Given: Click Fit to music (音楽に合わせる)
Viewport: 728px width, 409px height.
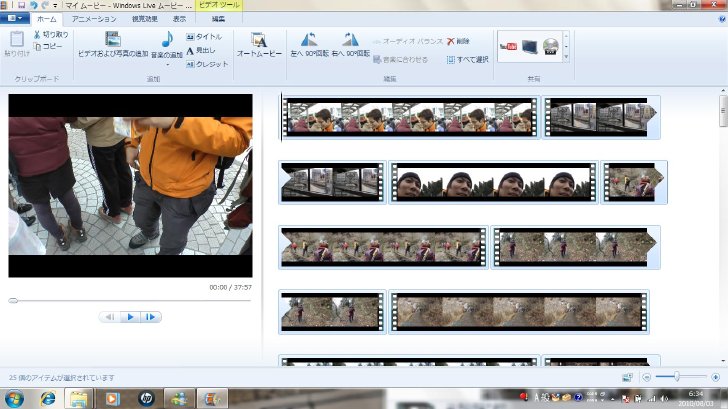Looking at the screenshot, I should click(x=400, y=59).
